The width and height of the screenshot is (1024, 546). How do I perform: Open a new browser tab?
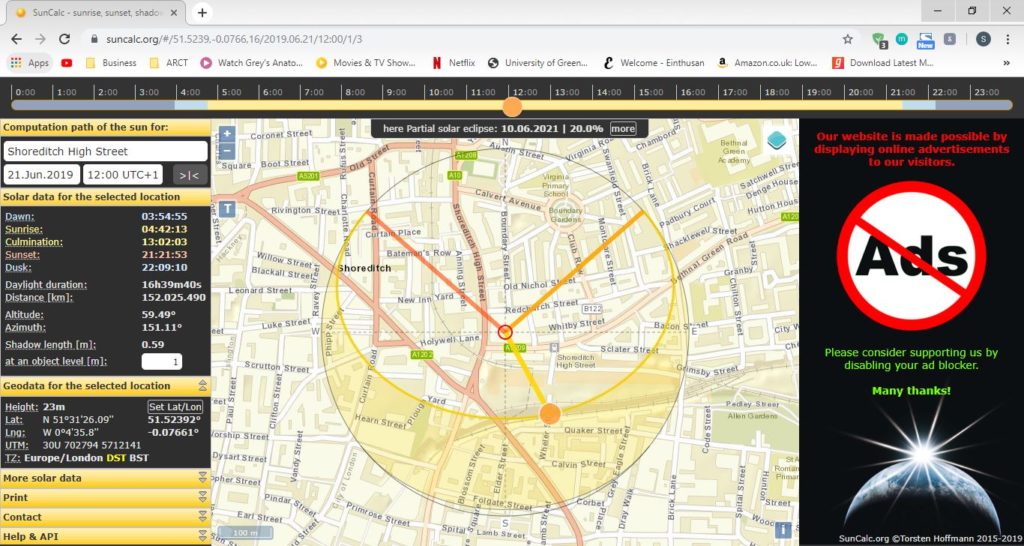(x=202, y=12)
